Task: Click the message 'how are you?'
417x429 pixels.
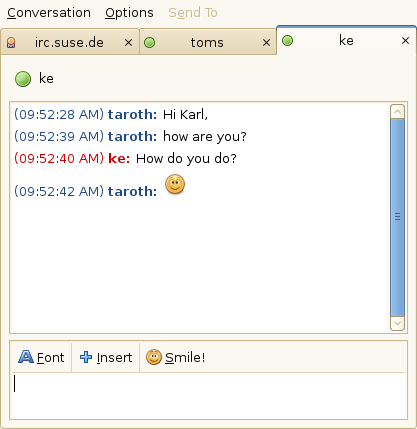Action: tap(205, 137)
